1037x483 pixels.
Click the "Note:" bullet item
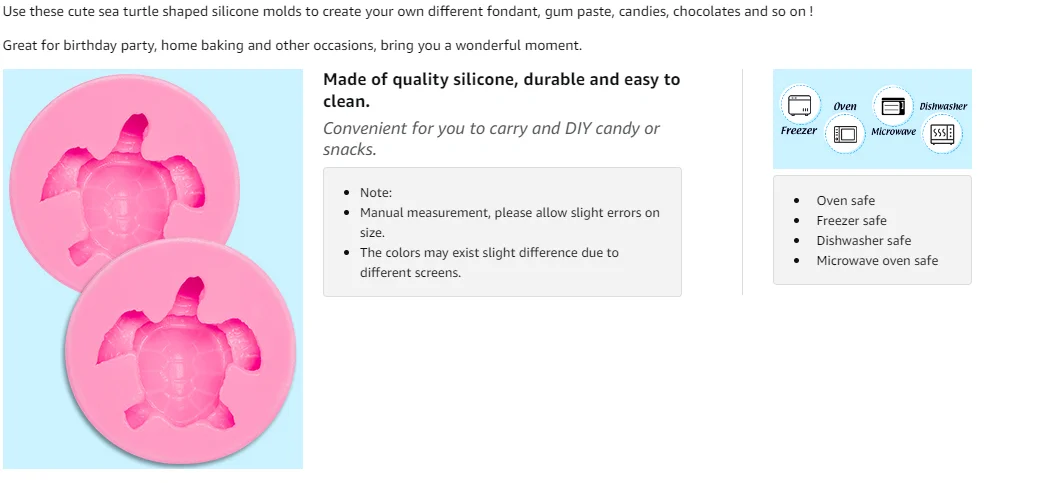[x=376, y=193]
